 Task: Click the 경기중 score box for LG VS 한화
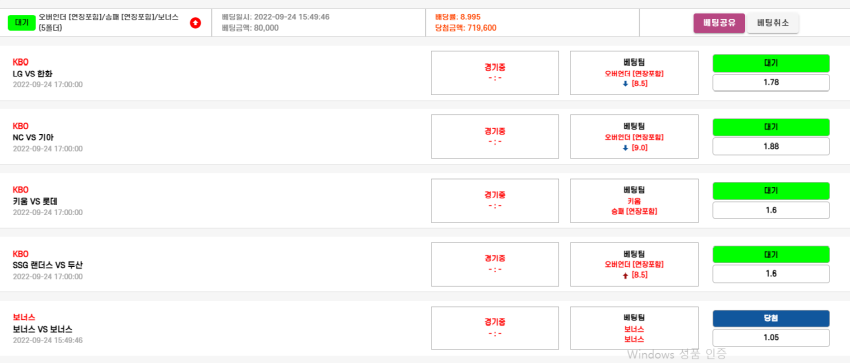tap(495, 73)
